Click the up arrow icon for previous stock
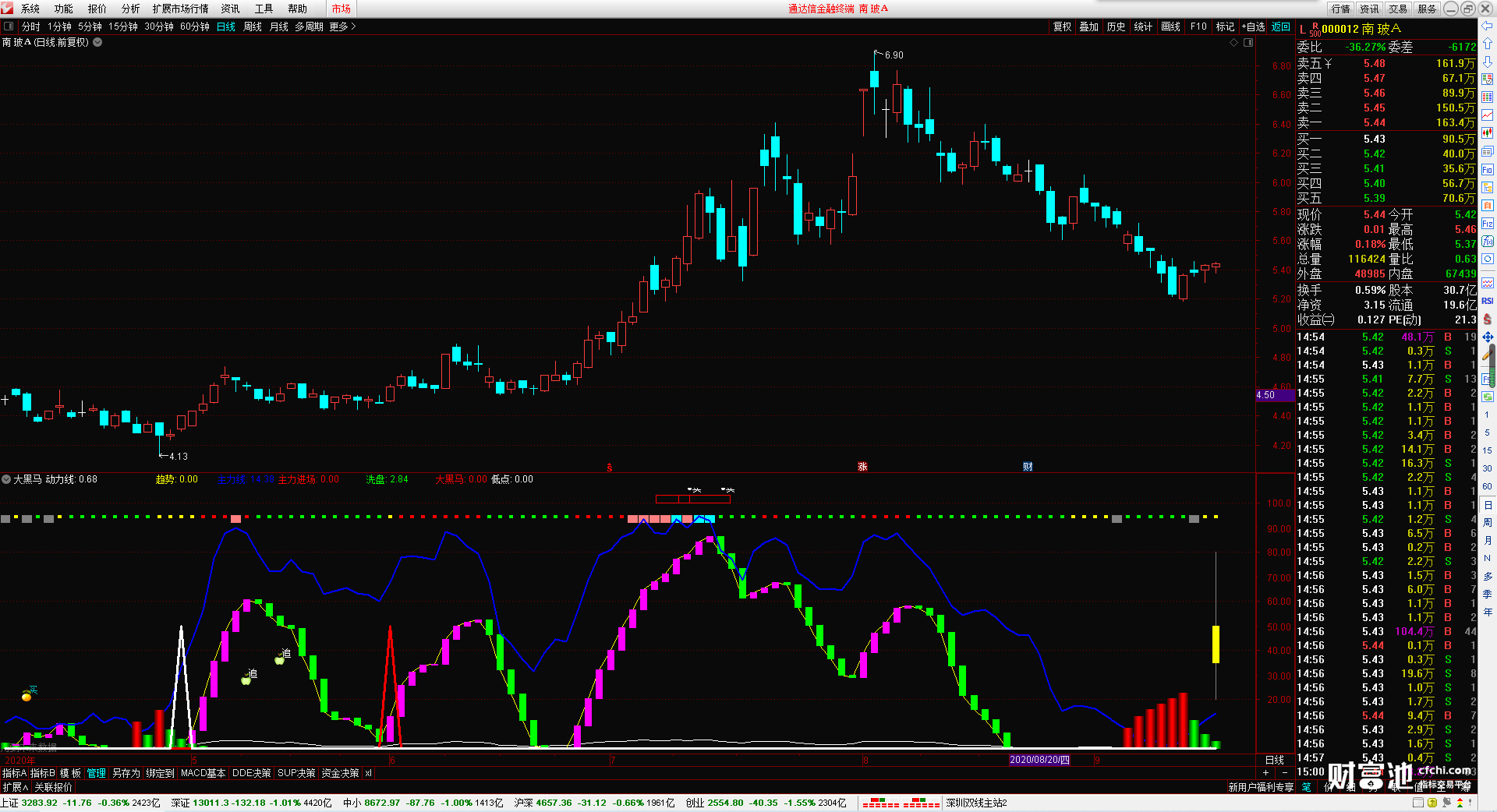Viewport: 1497px width, 812px height. pos(1488,44)
